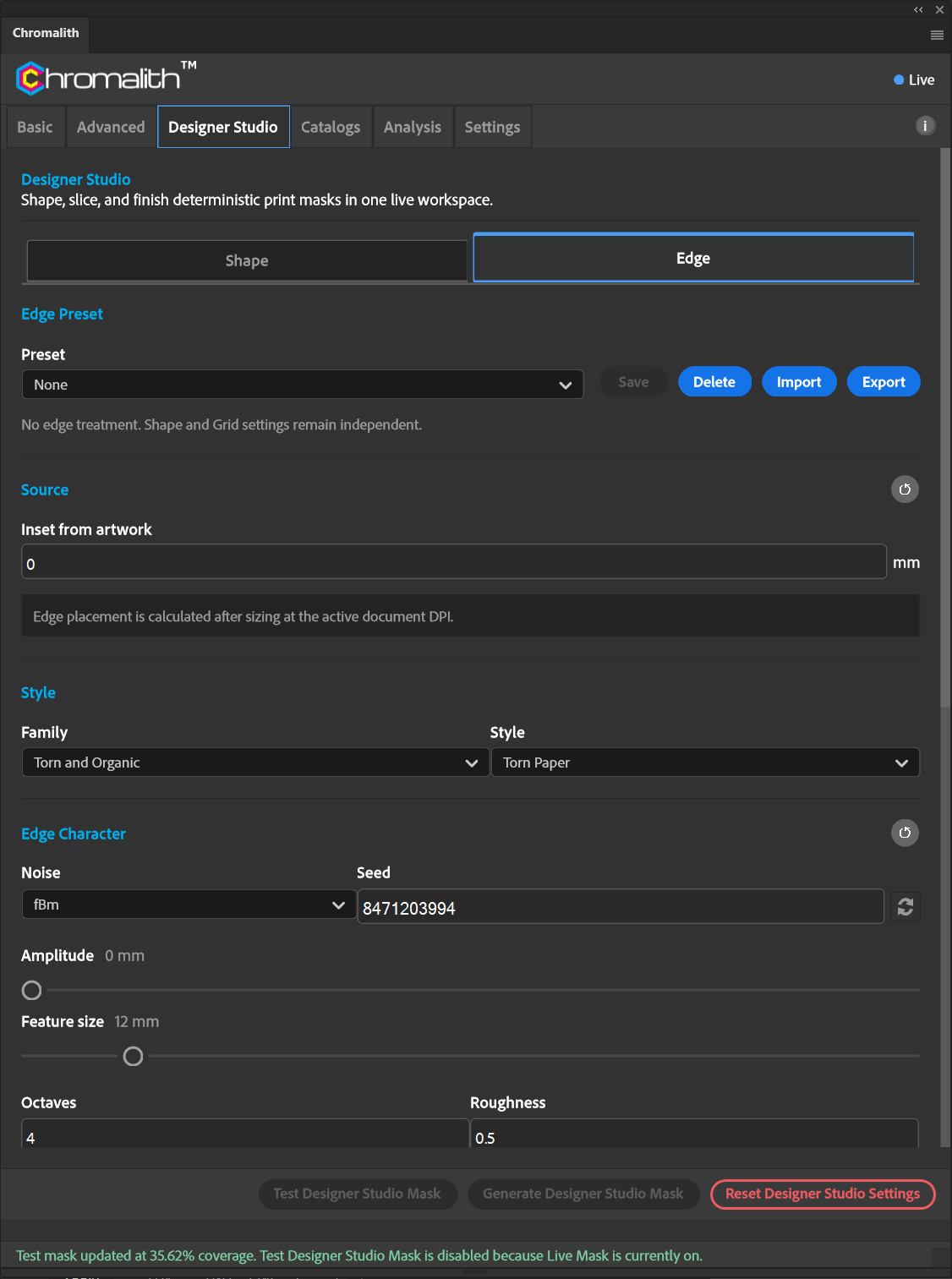This screenshot has height=1279, width=952.
Task: Switch to the Basic tab
Action: tap(35, 127)
